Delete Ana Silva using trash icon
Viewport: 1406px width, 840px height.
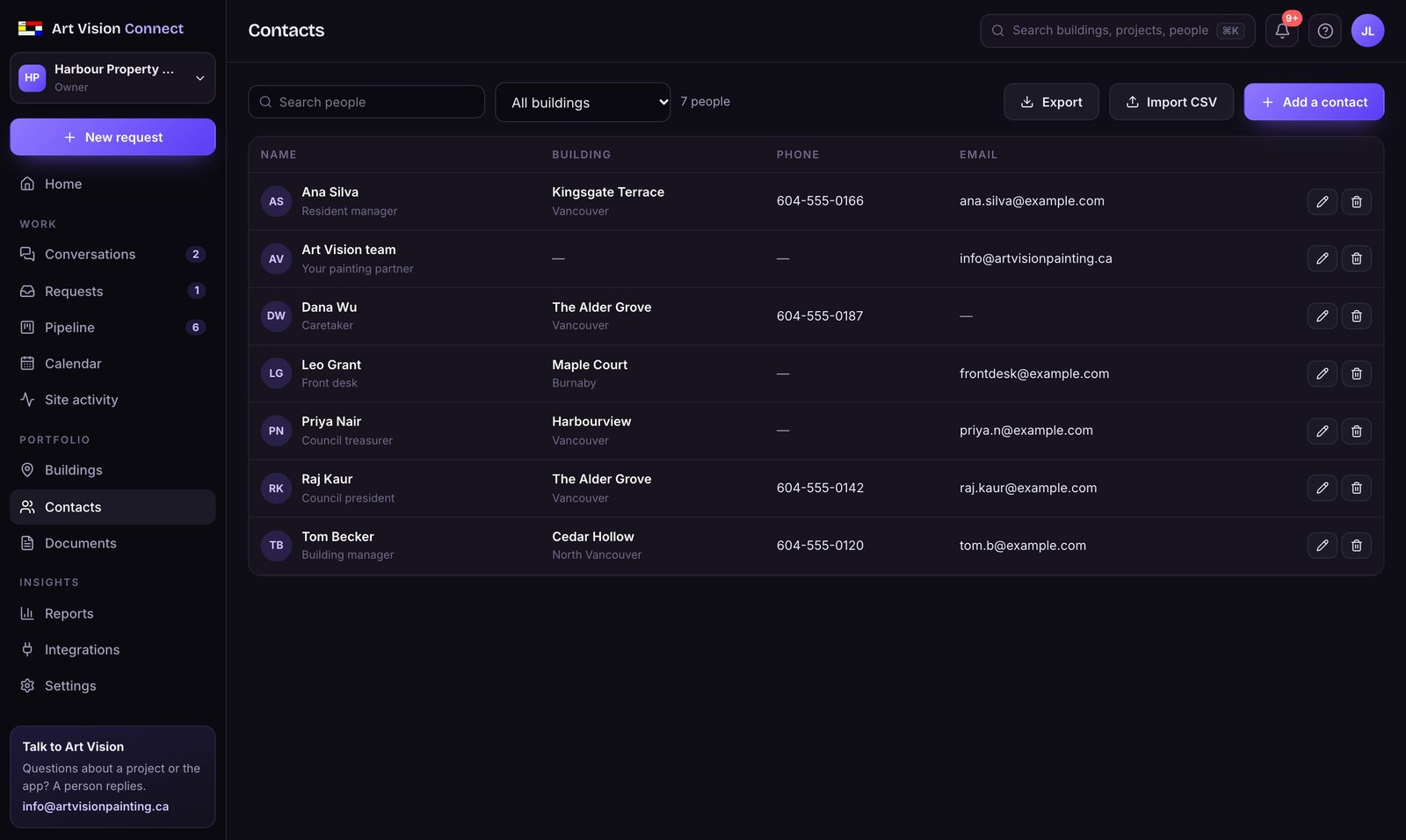[1356, 201]
